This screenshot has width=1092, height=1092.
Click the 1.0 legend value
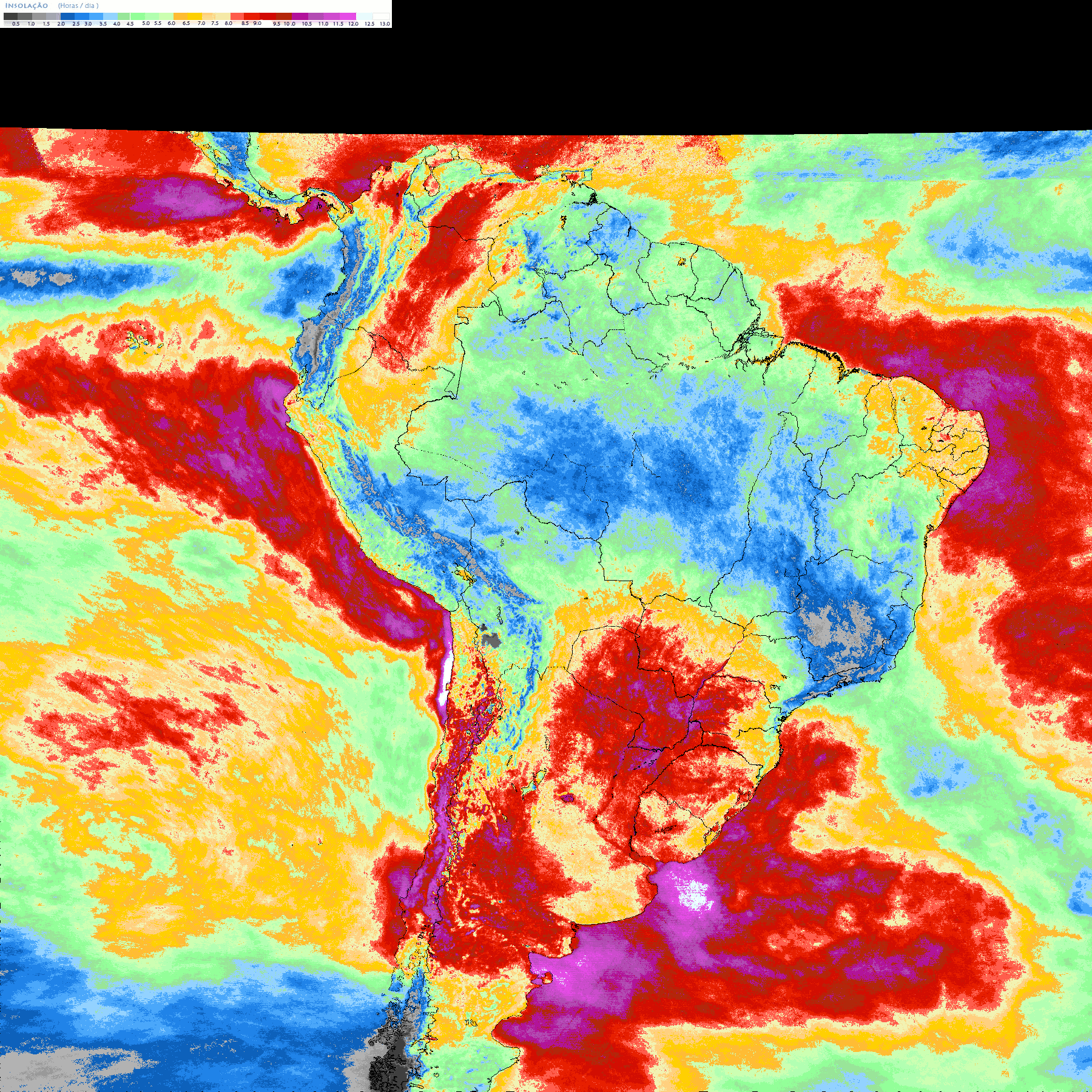coord(31,24)
